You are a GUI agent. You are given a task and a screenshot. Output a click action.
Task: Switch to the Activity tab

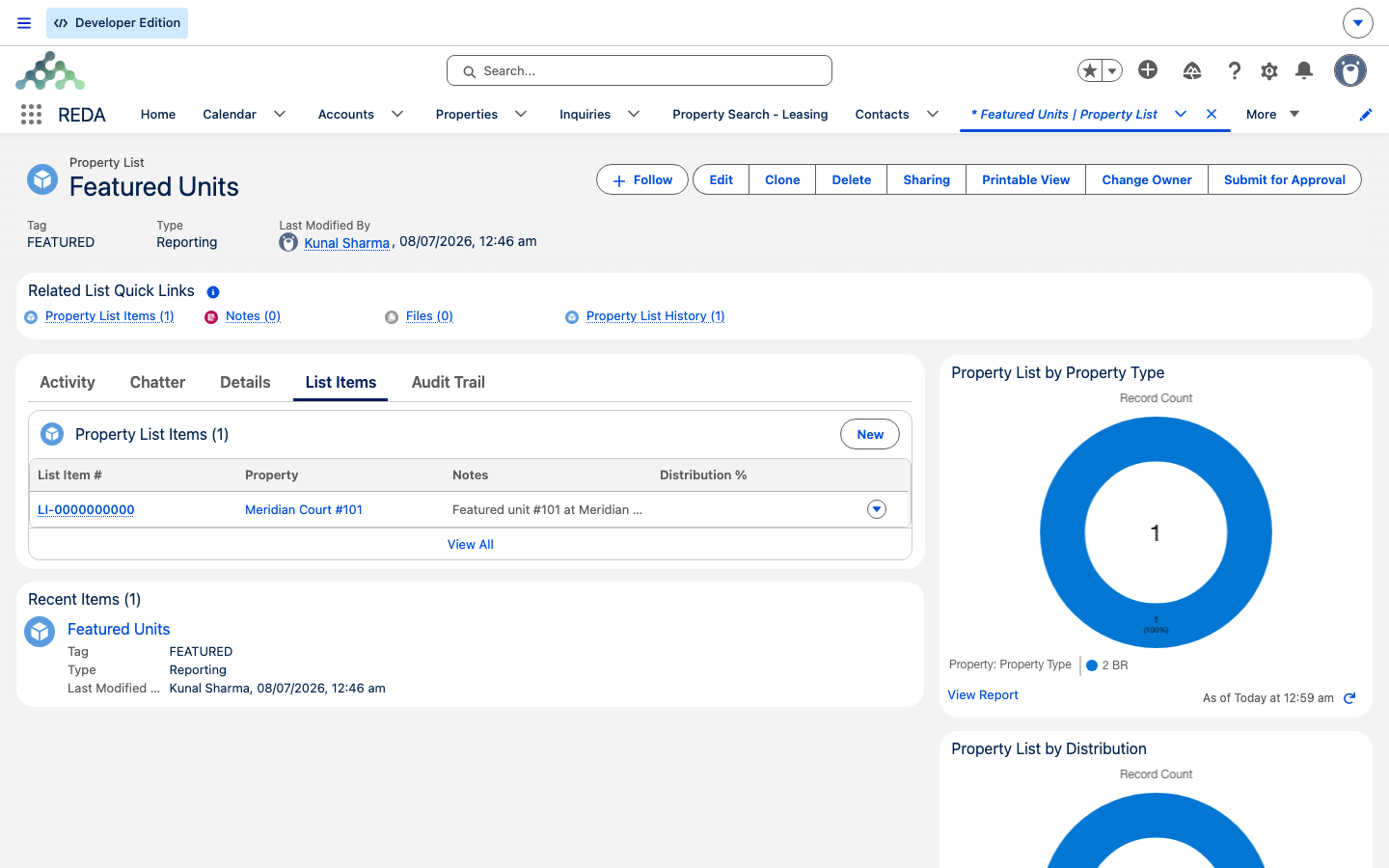[x=68, y=382]
